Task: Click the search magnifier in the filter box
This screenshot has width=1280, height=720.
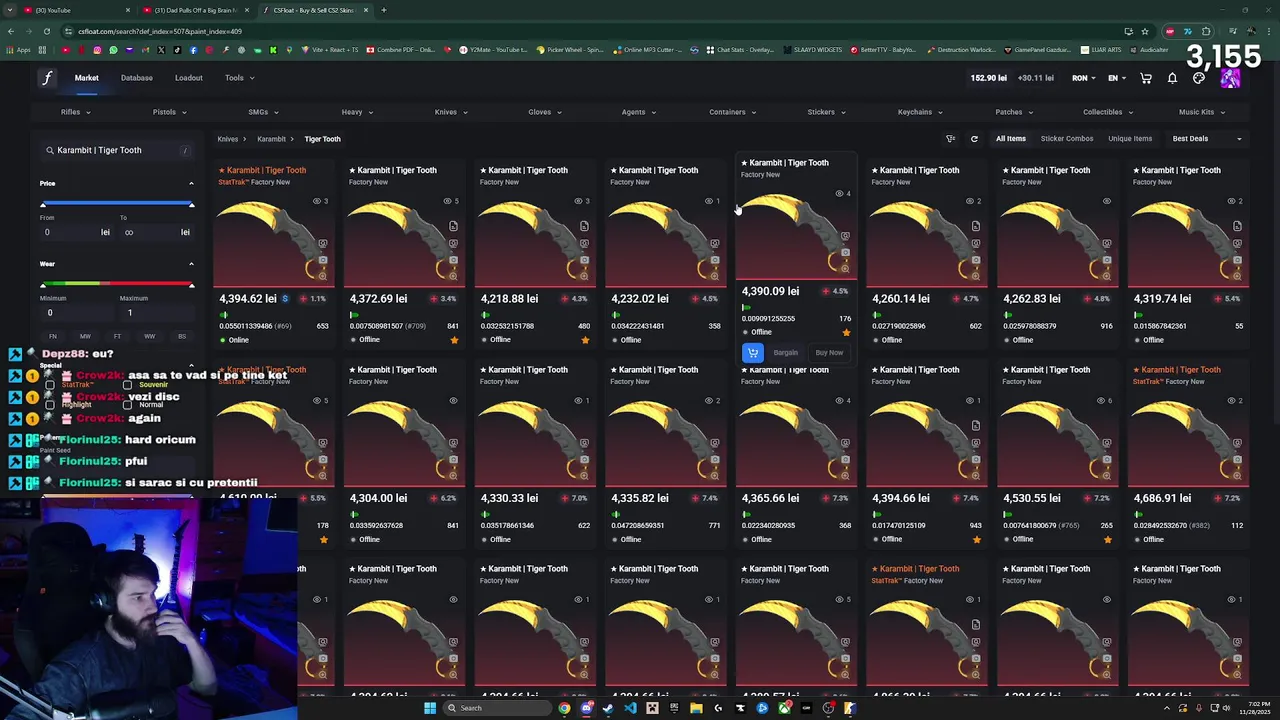Action: click(49, 150)
